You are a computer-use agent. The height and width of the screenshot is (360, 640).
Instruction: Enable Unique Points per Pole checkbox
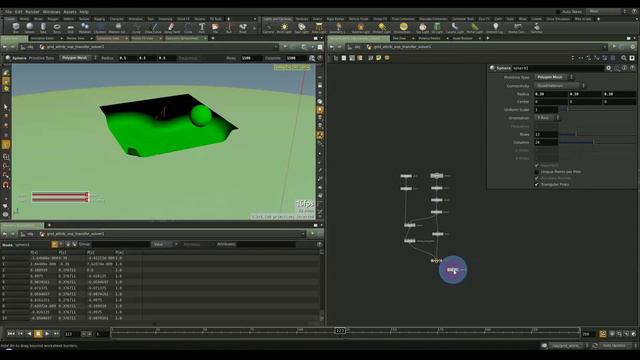coord(537,172)
